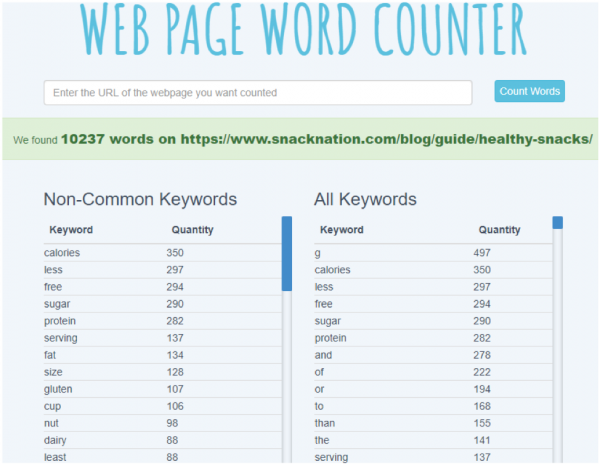Image resolution: width=600 pixels, height=464 pixels.
Task: Click quantity 155 next to than
Action: 482,423
